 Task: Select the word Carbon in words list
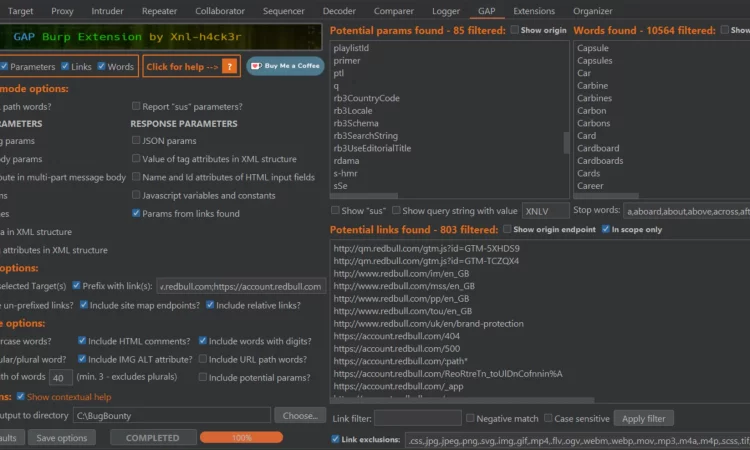point(591,110)
